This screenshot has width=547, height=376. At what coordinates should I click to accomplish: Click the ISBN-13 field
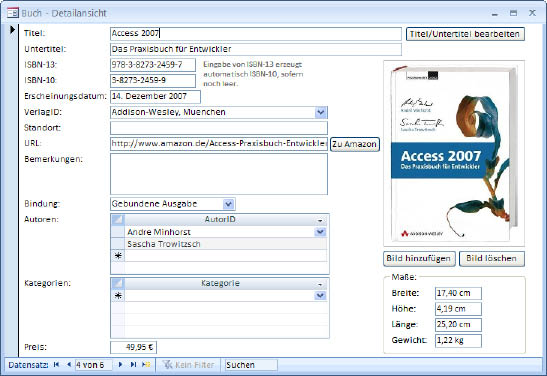point(153,65)
